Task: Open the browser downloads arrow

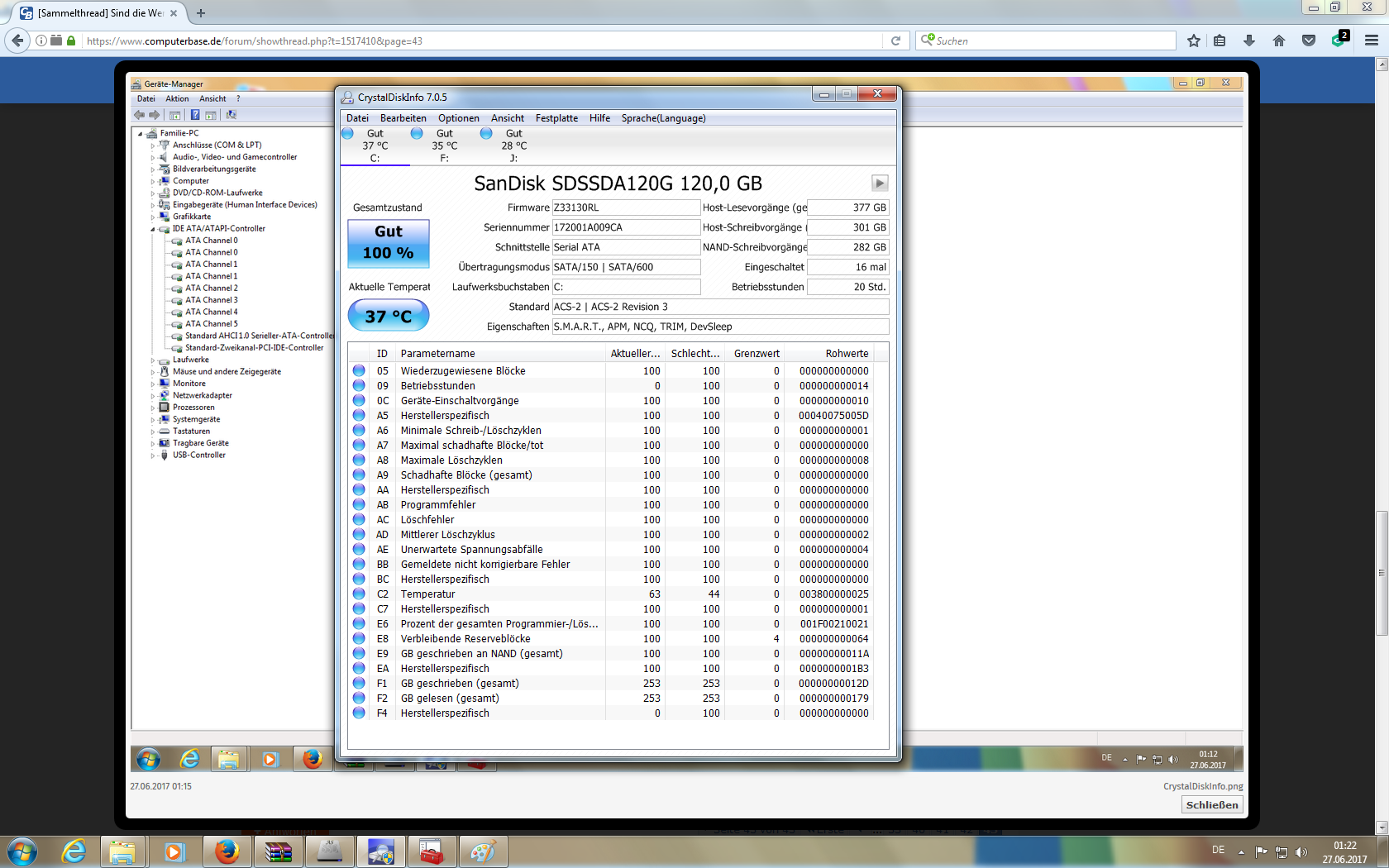Action: (1249, 41)
